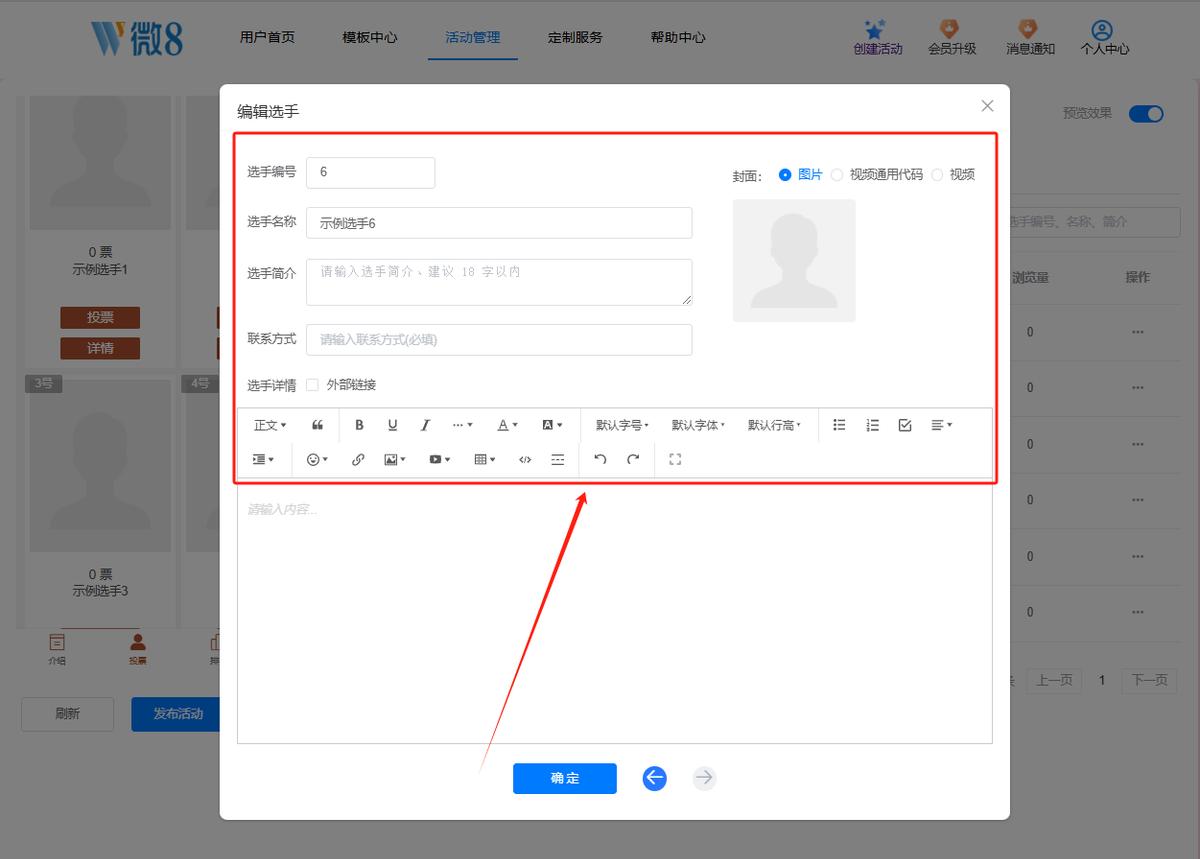
Task: Close the 编辑选手 dialog
Action: click(x=987, y=106)
